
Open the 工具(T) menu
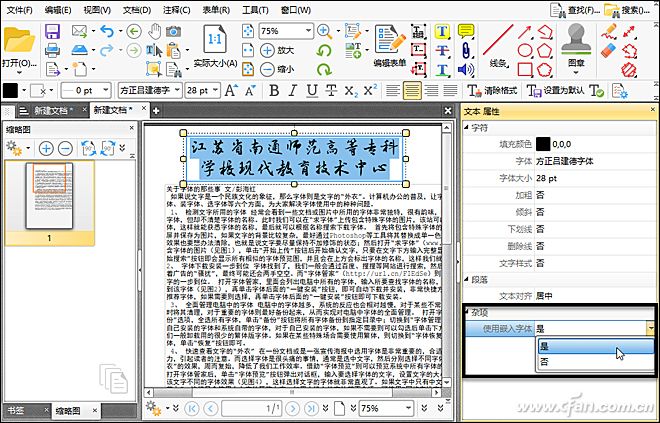[255, 10]
